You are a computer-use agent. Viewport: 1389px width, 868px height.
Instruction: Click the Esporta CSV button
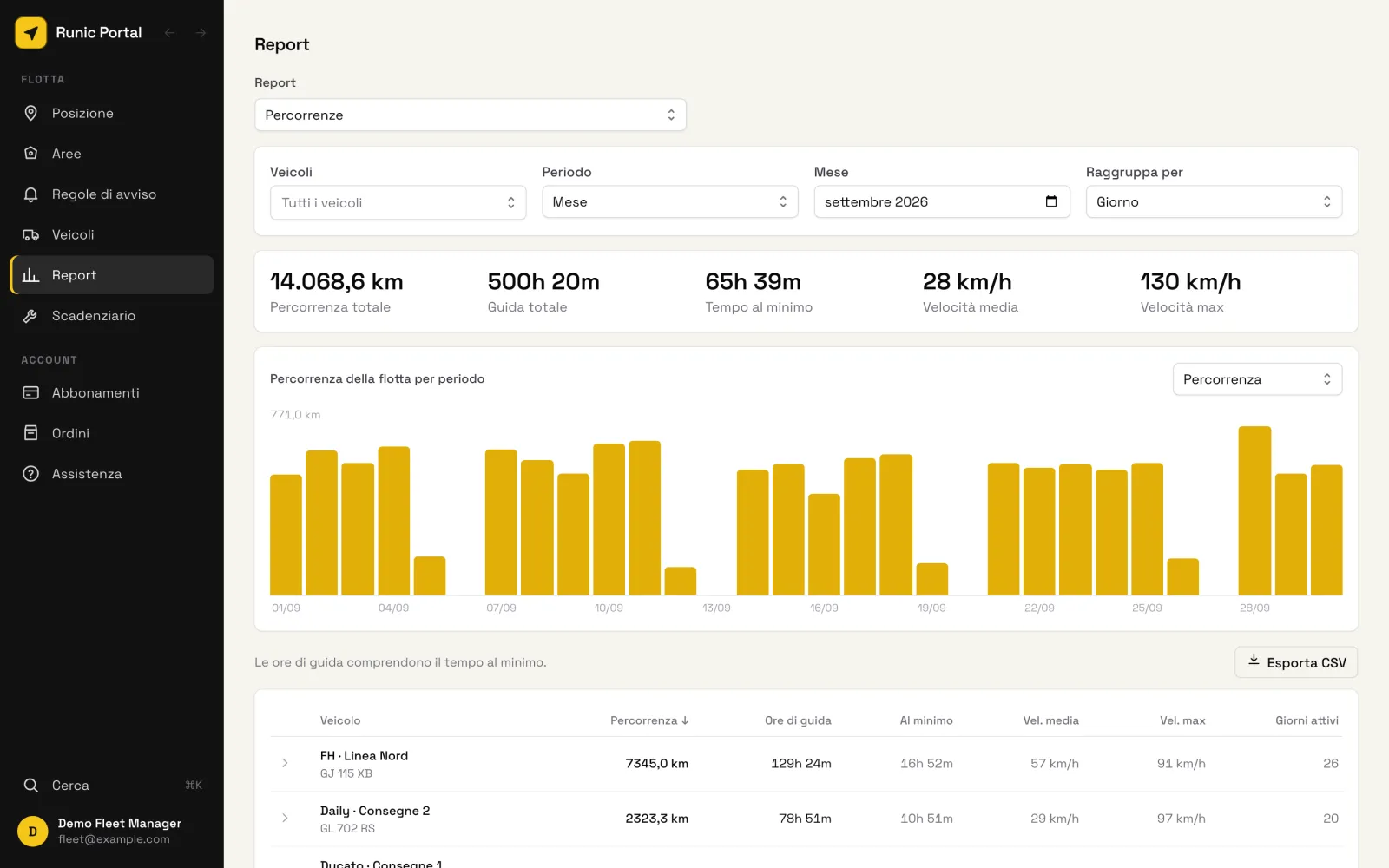tap(1296, 662)
